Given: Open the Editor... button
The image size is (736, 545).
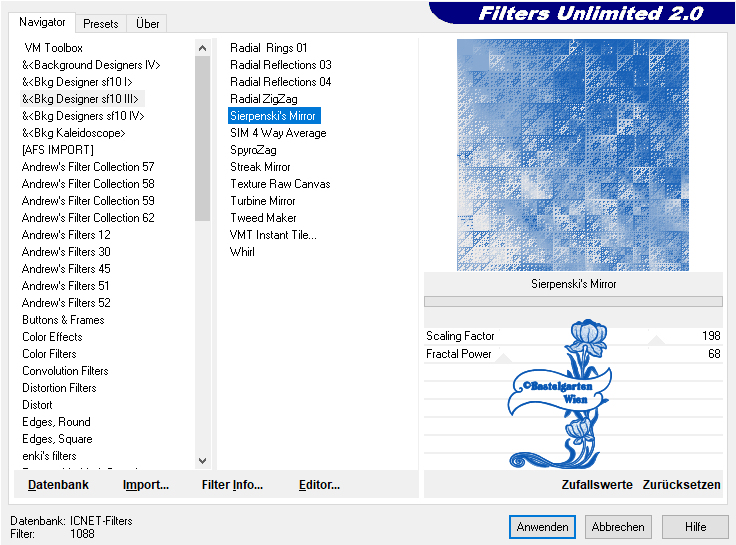Looking at the screenshot, I should click(x=319, y=484).
